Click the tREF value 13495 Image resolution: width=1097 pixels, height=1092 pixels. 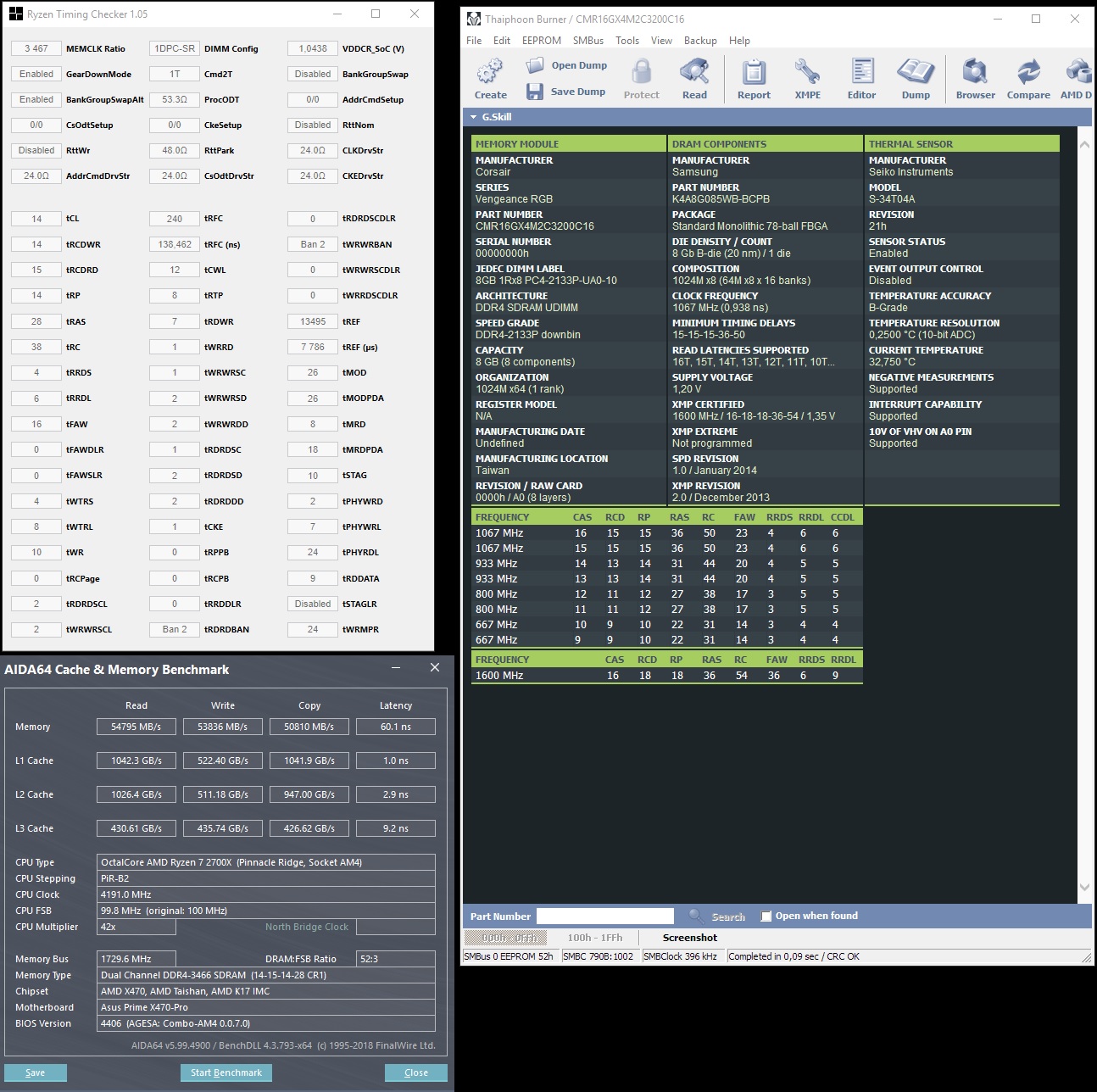(x=313, y=321)
